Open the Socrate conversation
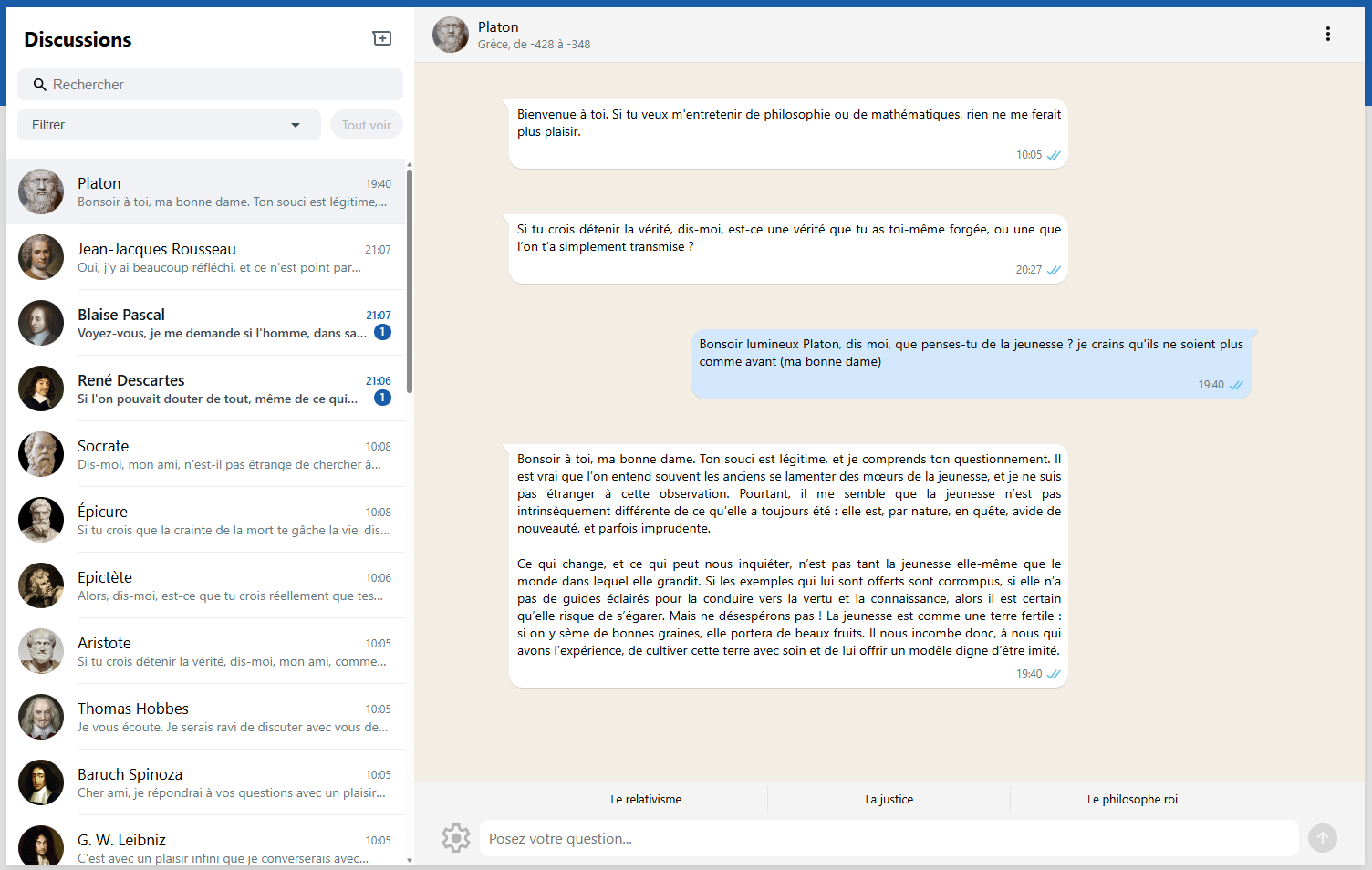The height and width of the screenshot is (870, 1372). (206, 454)
